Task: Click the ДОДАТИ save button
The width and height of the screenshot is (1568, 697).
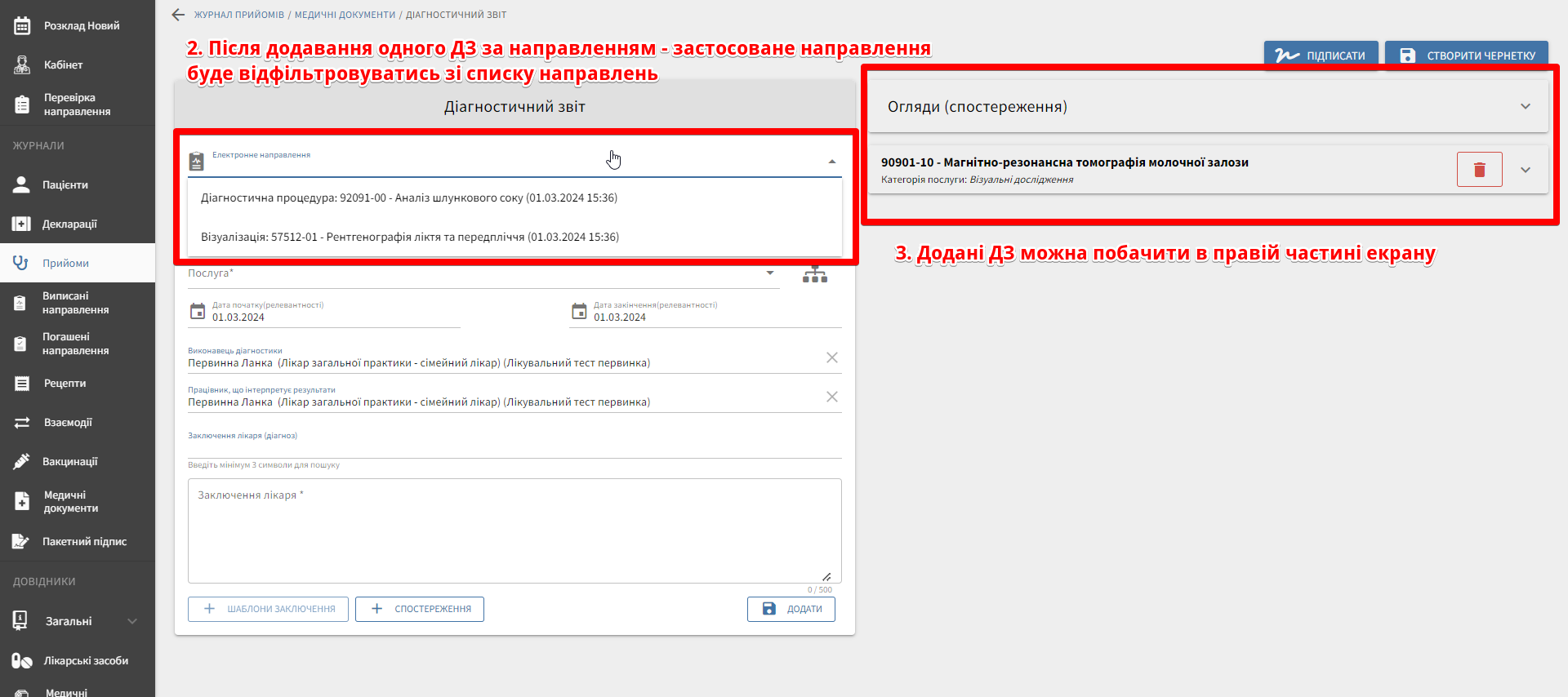Action: tap(791, 609)
